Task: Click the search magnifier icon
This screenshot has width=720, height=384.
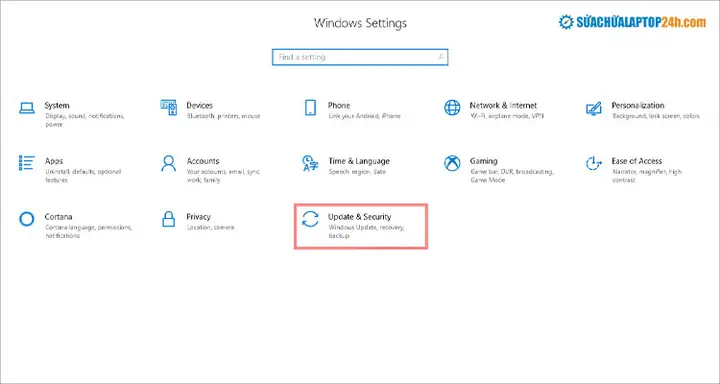Action: tap(440, 57)
